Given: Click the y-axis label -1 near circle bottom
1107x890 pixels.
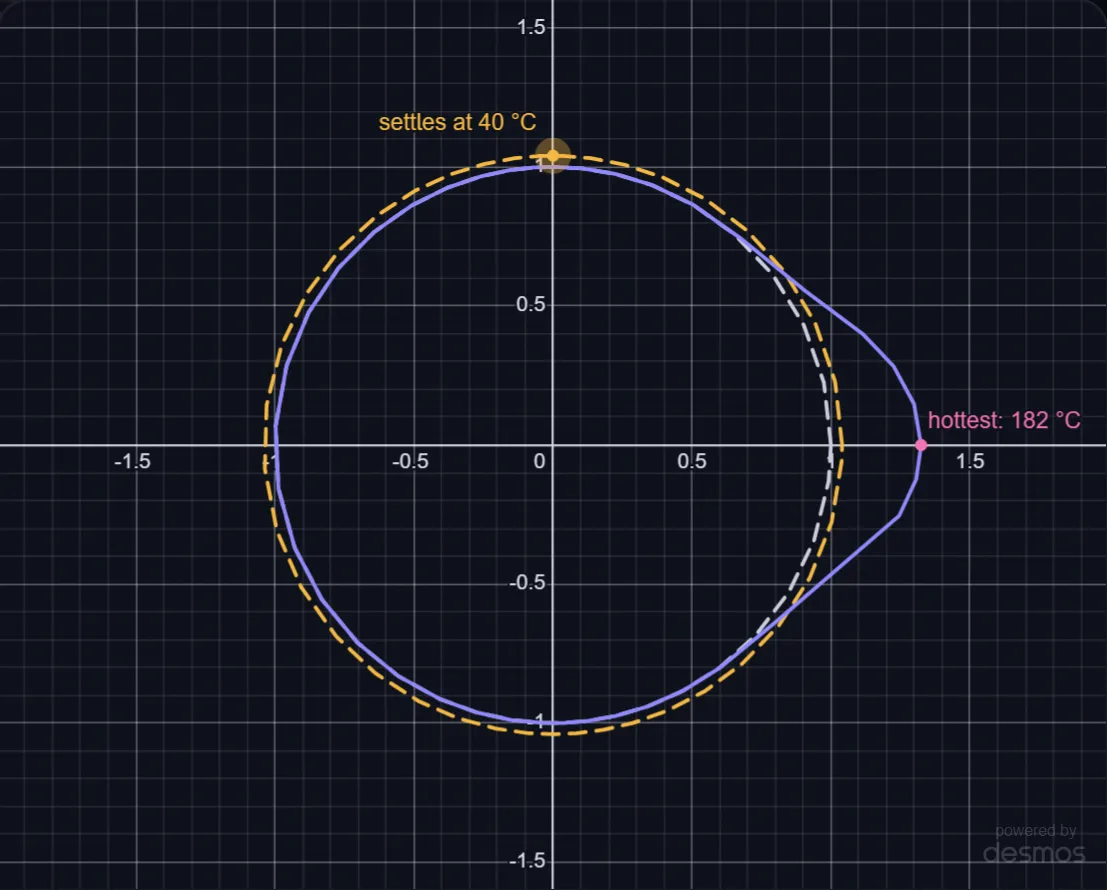Looking at the screenshot, I should 538,721.
